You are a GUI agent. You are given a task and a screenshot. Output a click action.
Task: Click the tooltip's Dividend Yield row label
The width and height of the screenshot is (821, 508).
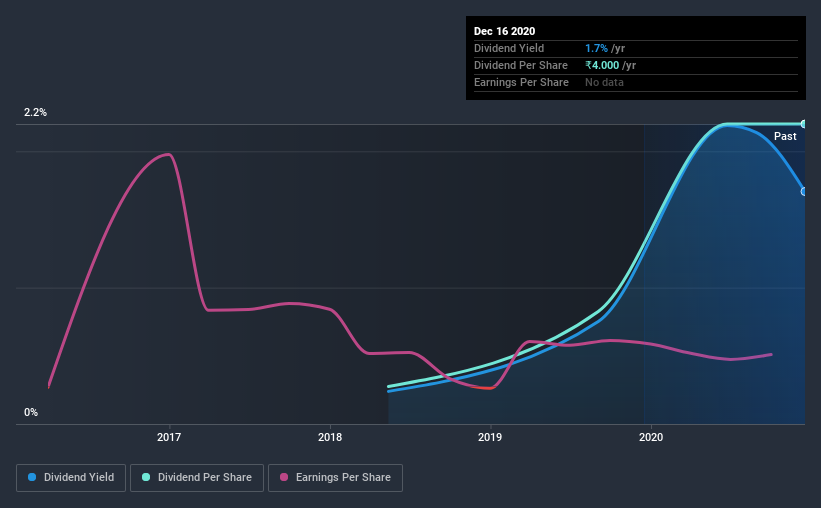[509, 48]
